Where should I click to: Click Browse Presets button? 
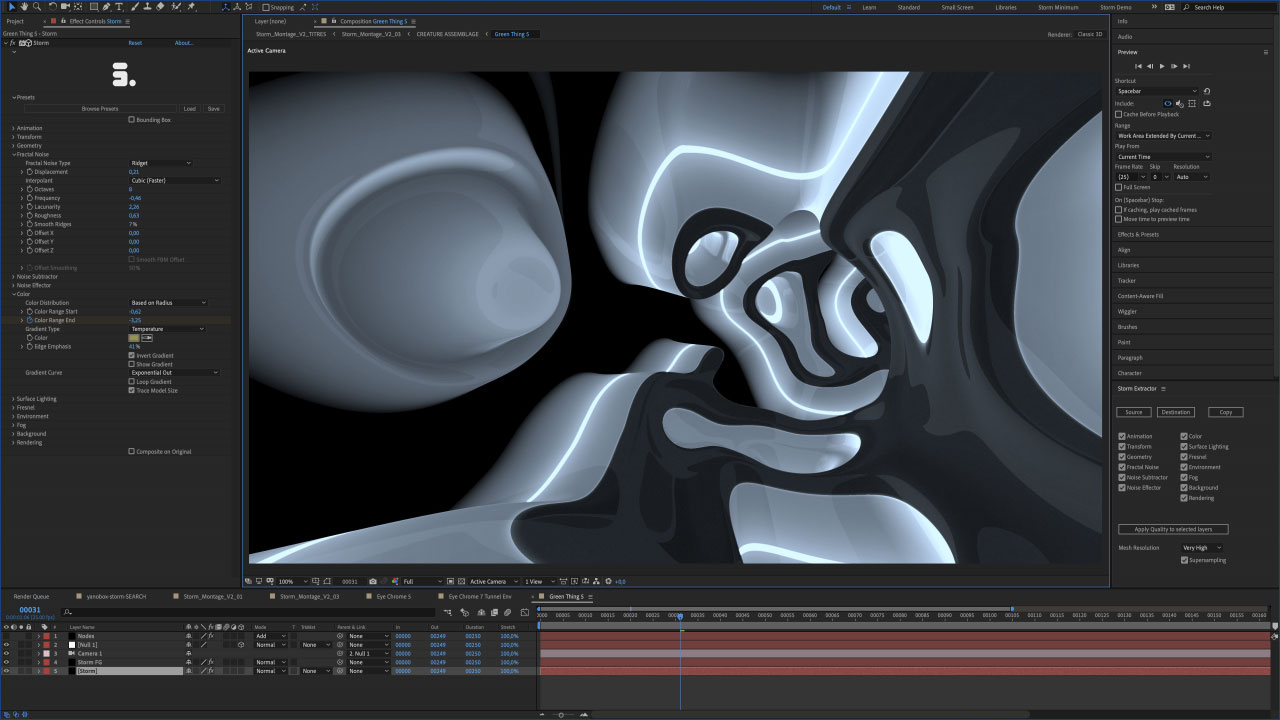pyautogui.click(x=100, y=108)
